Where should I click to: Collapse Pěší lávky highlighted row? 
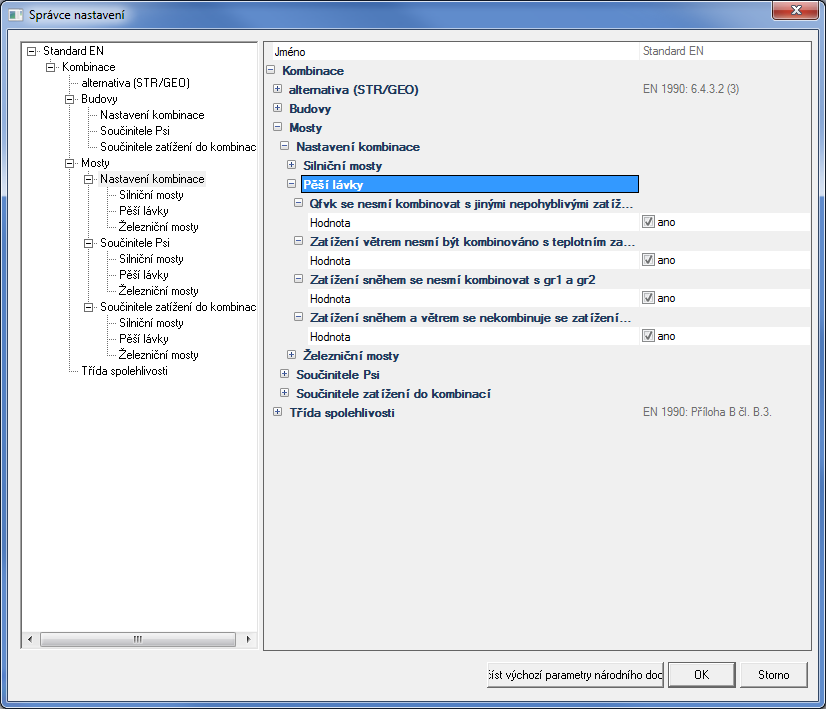pyautogui.click(x=291, y=184)
